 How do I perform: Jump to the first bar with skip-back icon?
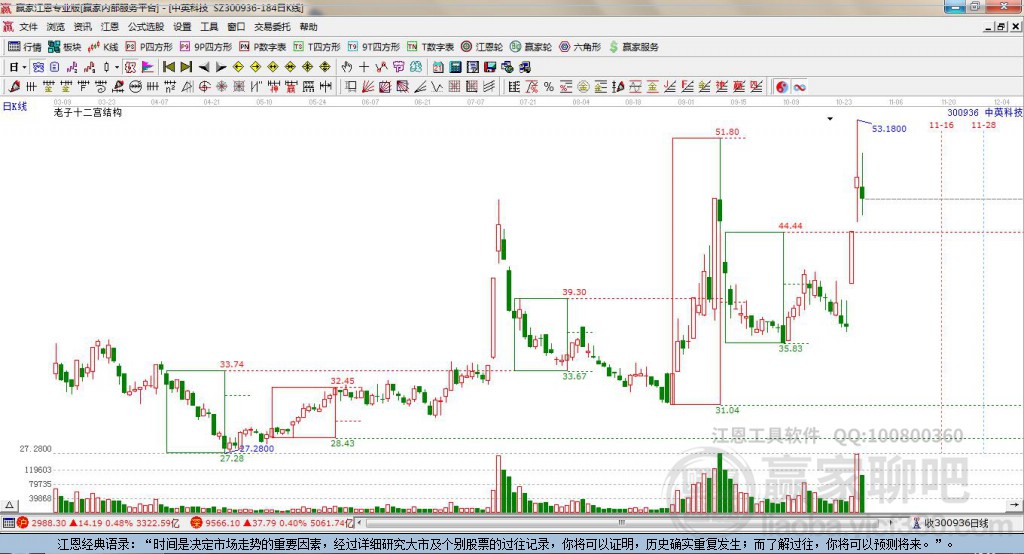(x=169, y=67)
